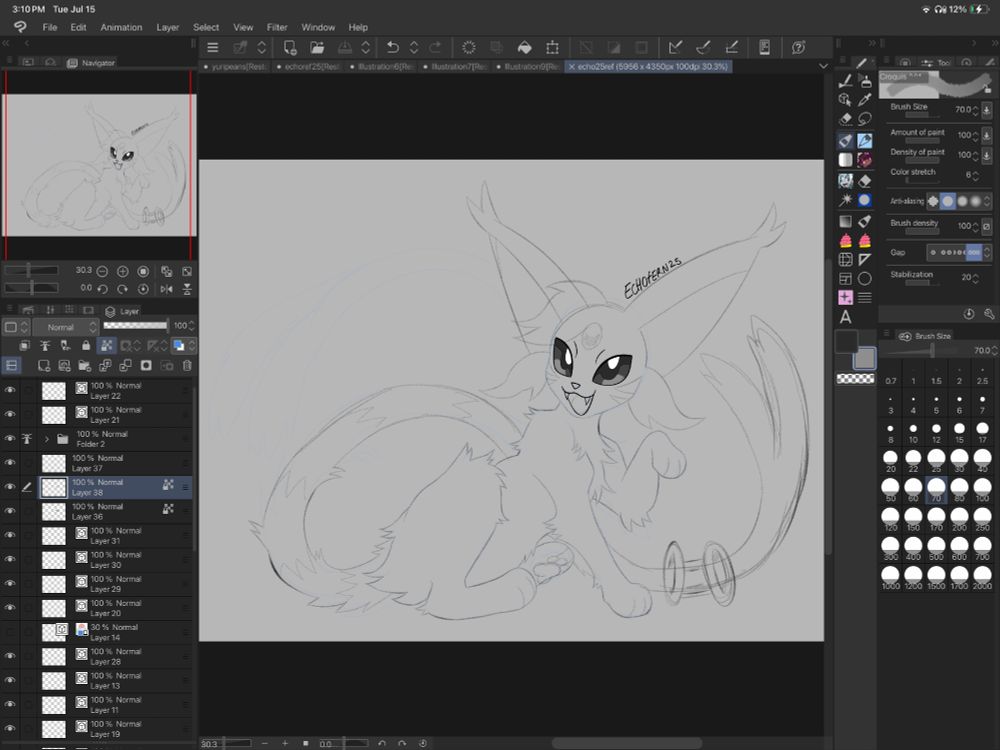Expand Folder 2 in the layer list
The height and width of the screenshot is (750, 1000).
47,439
